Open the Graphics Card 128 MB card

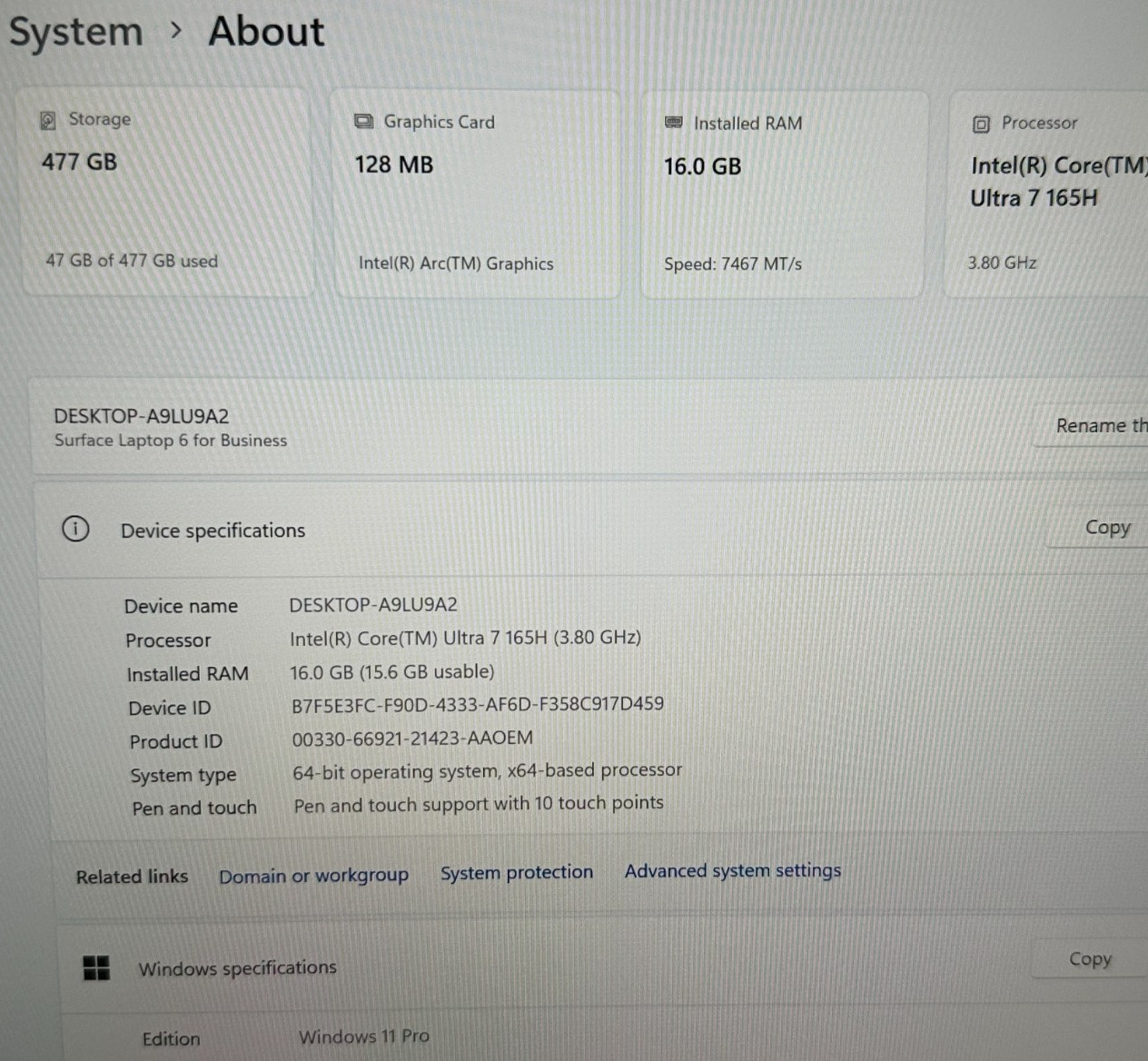478,193
